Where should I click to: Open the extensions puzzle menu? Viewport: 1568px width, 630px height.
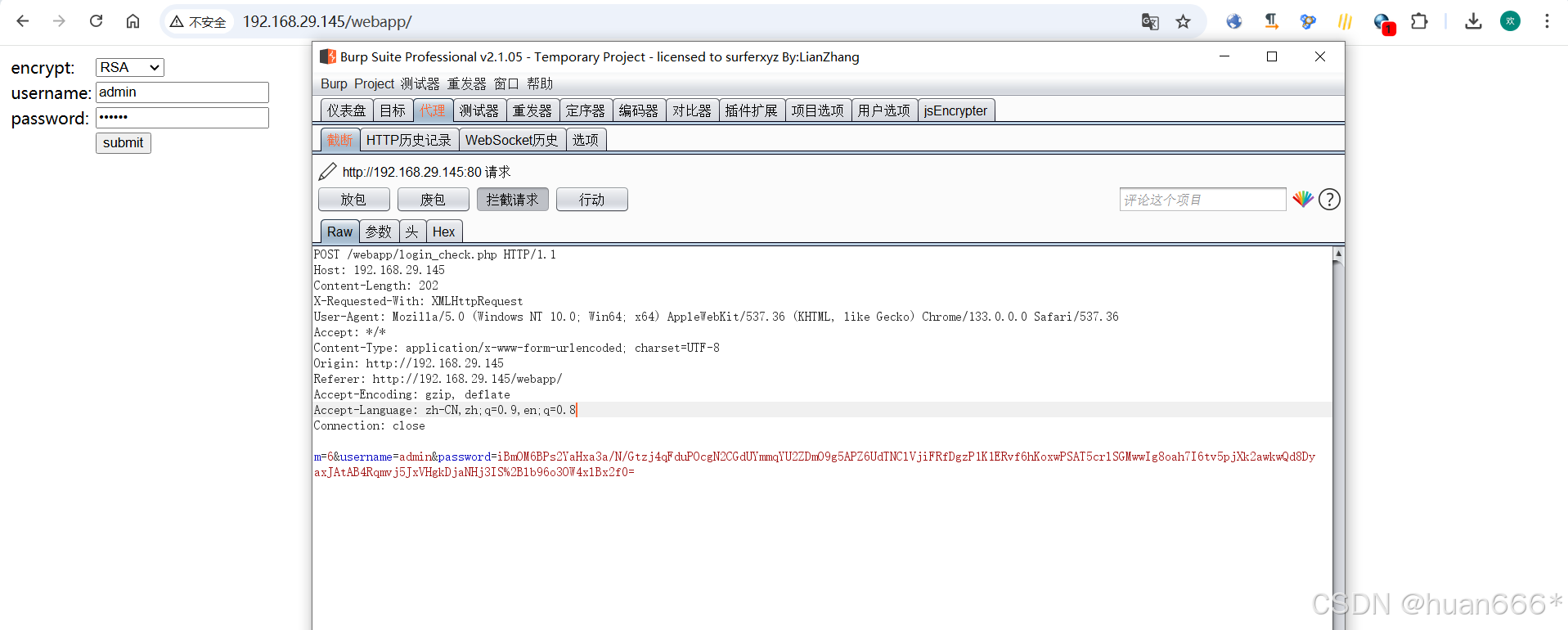click(x=1420, y=21)
